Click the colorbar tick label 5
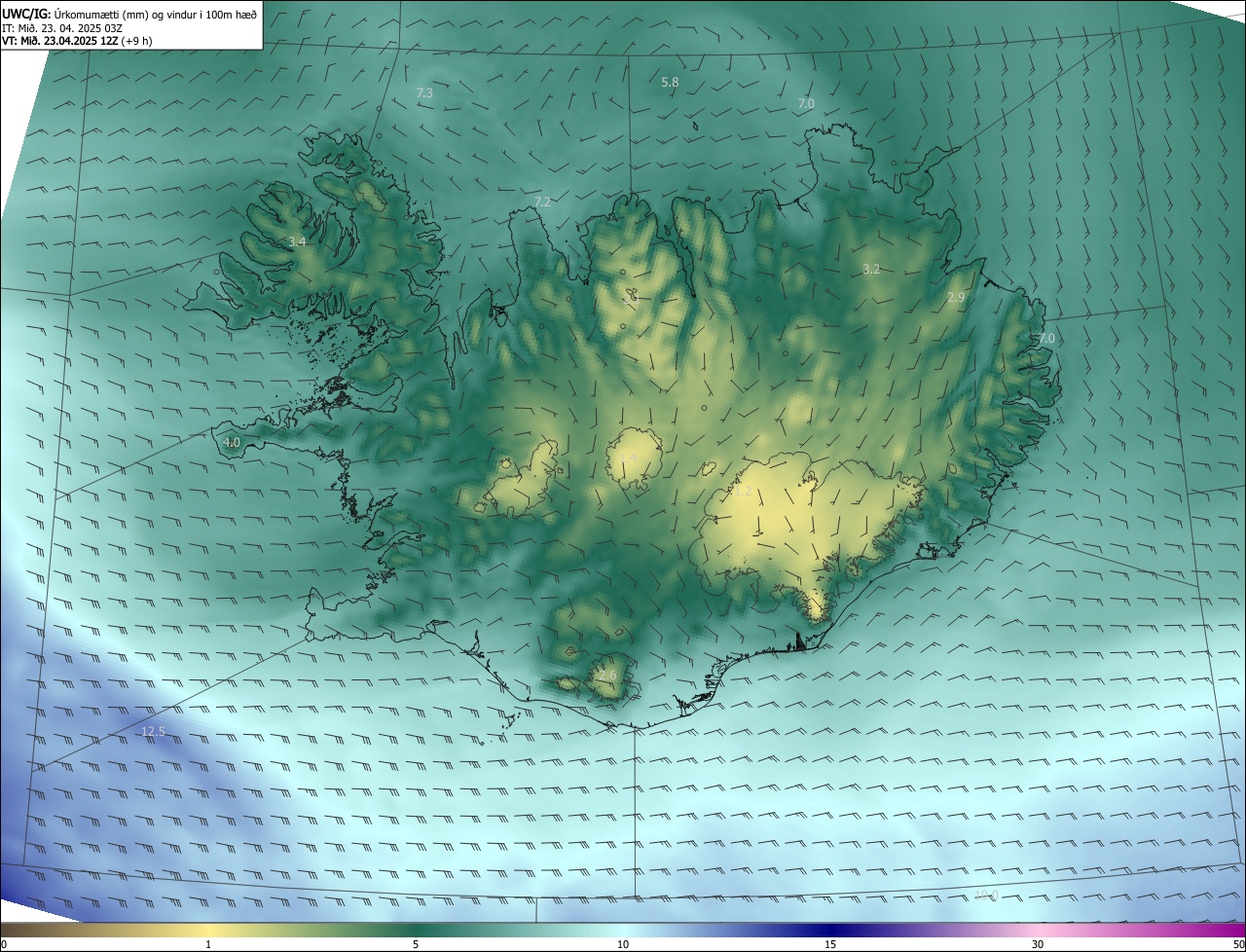This screenshot has width=1246, height=952. (x=416, y=944)
